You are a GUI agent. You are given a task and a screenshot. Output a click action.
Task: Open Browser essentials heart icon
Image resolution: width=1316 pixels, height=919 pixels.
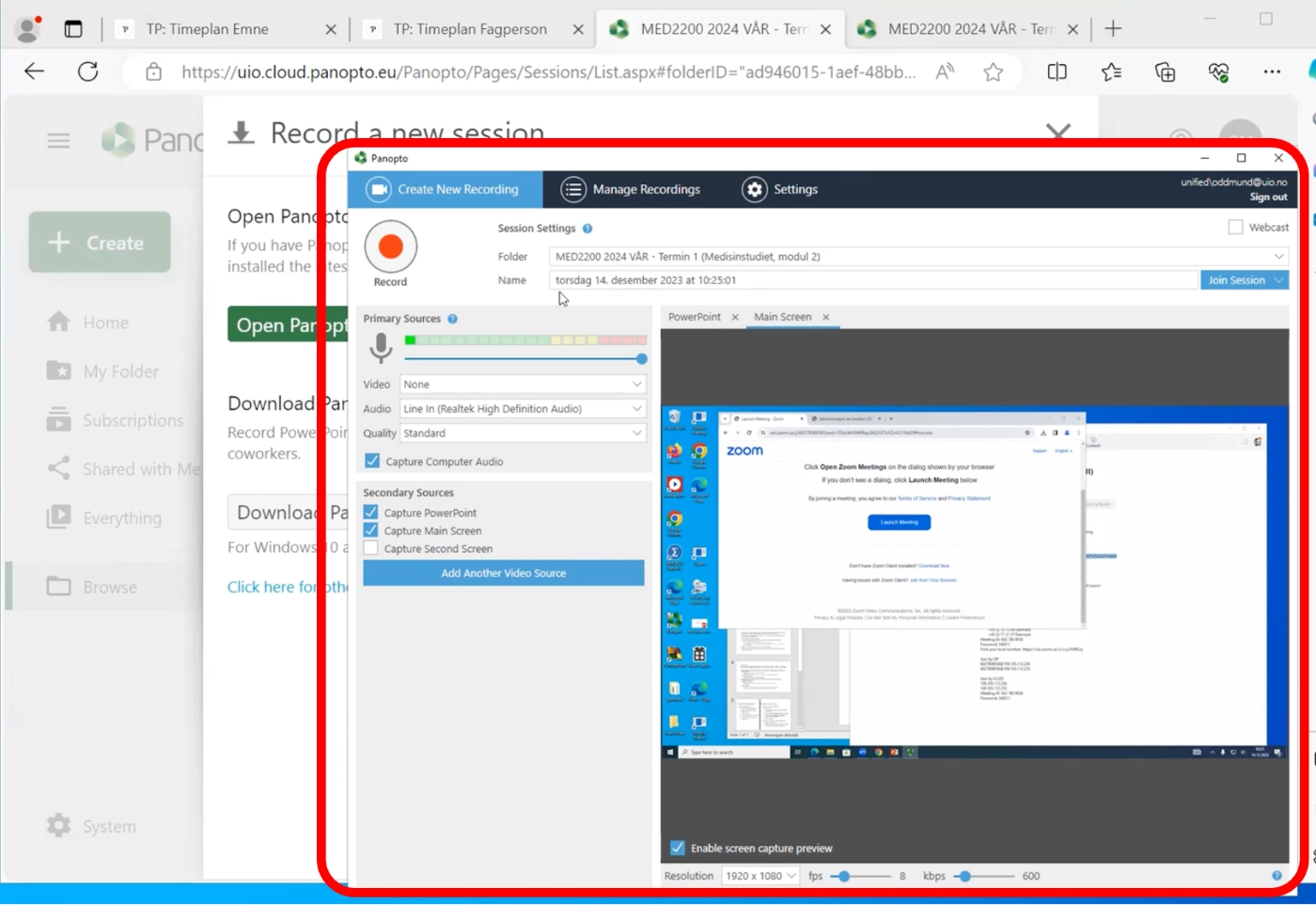click(x=1218, y=72)
